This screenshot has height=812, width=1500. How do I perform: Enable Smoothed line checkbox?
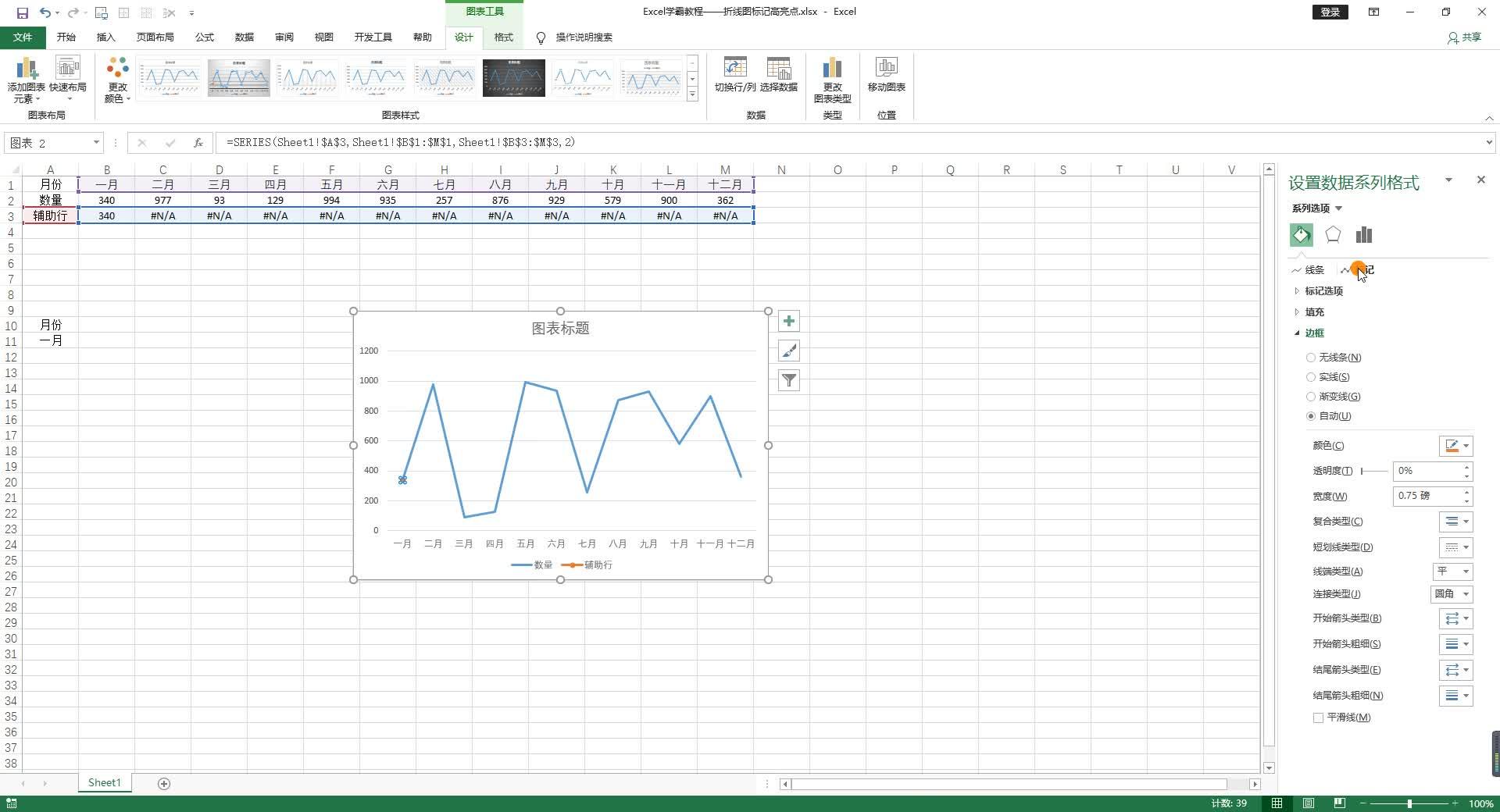pos(1319,718)
